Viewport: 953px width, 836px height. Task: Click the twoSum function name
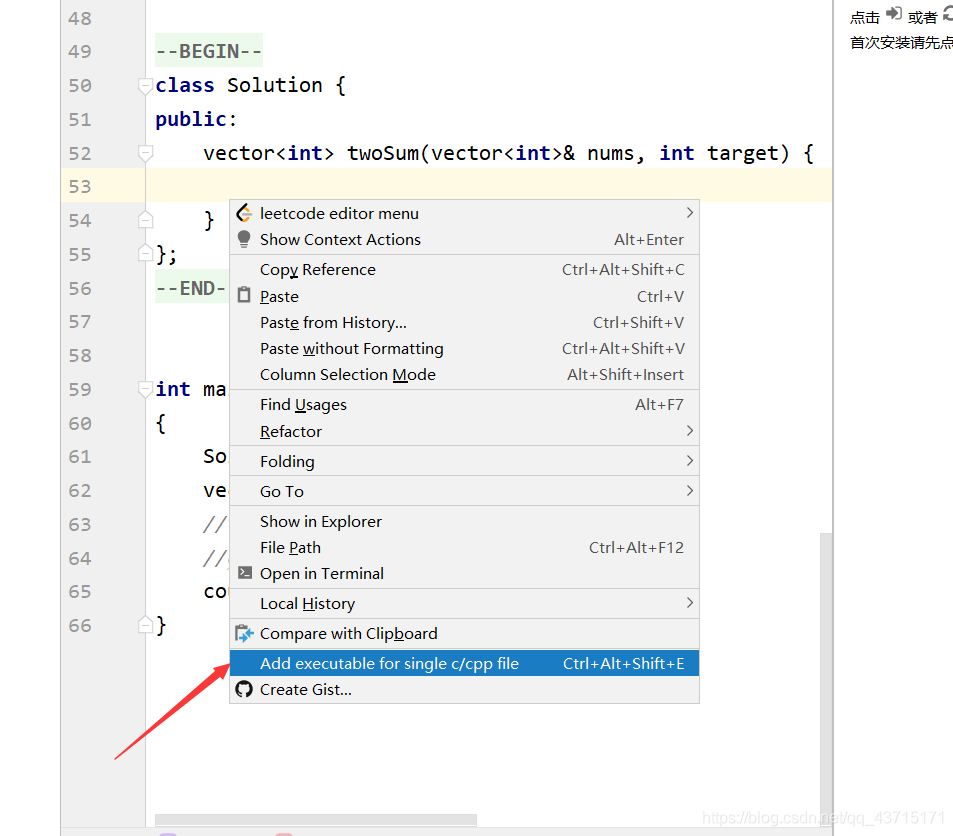point(382,153)
